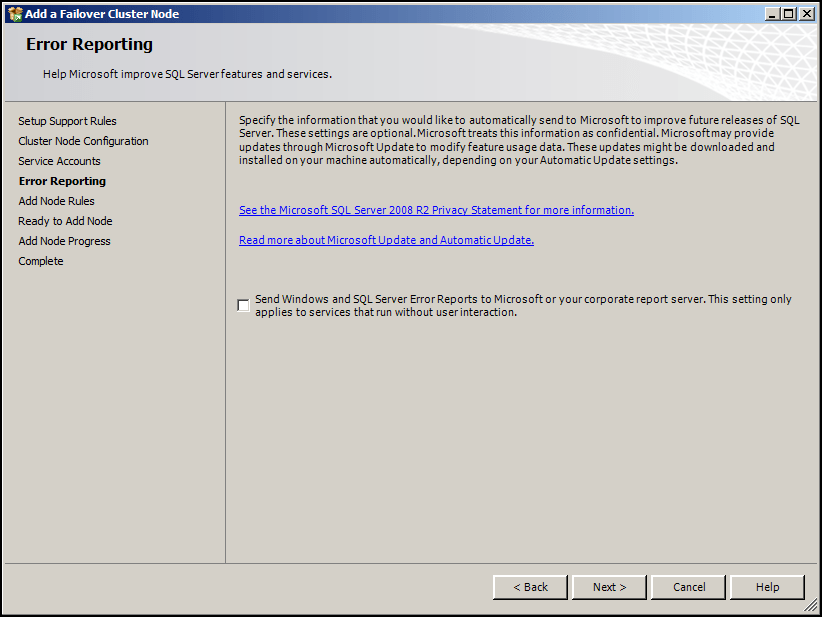Click the Add a Failover Cluster Node title bar icon

pos(13,13)
